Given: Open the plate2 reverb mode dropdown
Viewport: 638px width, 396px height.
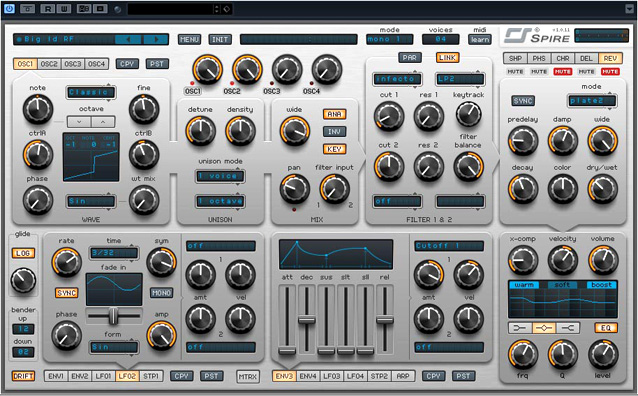Looking at the screenshot, I should click(x=592, y=101).
